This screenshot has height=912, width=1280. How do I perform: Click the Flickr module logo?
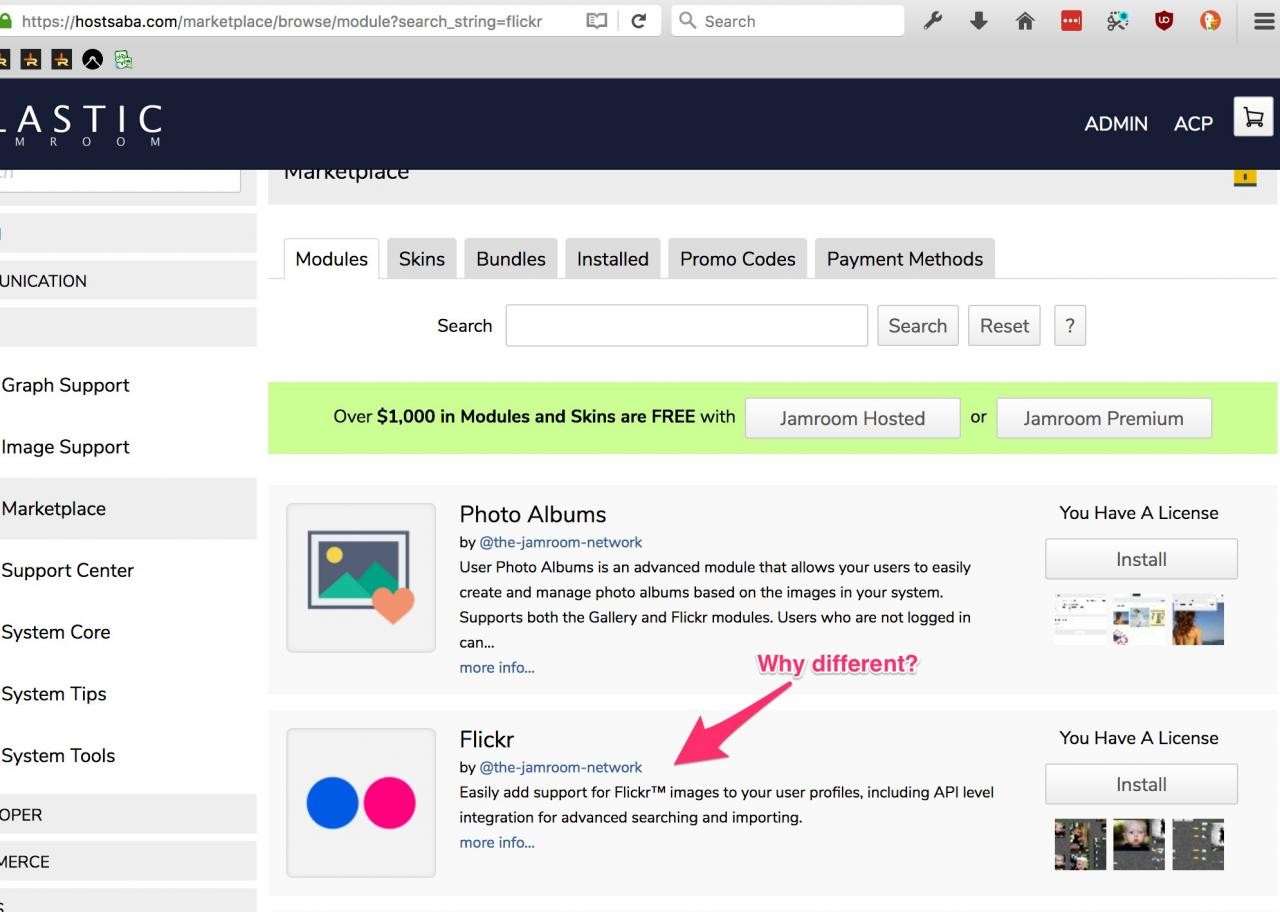pos(361,802)
